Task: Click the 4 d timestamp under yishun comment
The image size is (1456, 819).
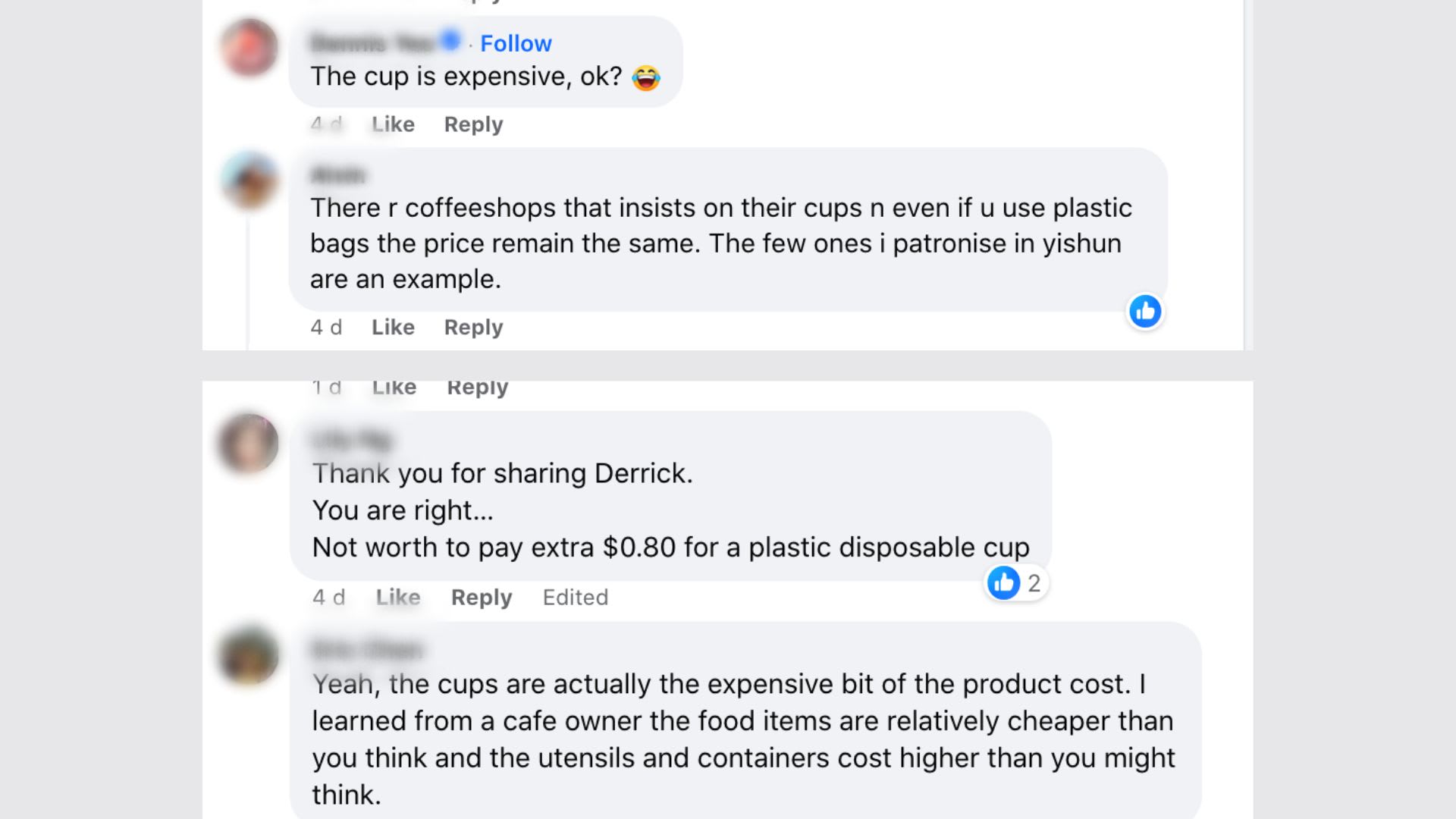Action: tap(326, 328)
